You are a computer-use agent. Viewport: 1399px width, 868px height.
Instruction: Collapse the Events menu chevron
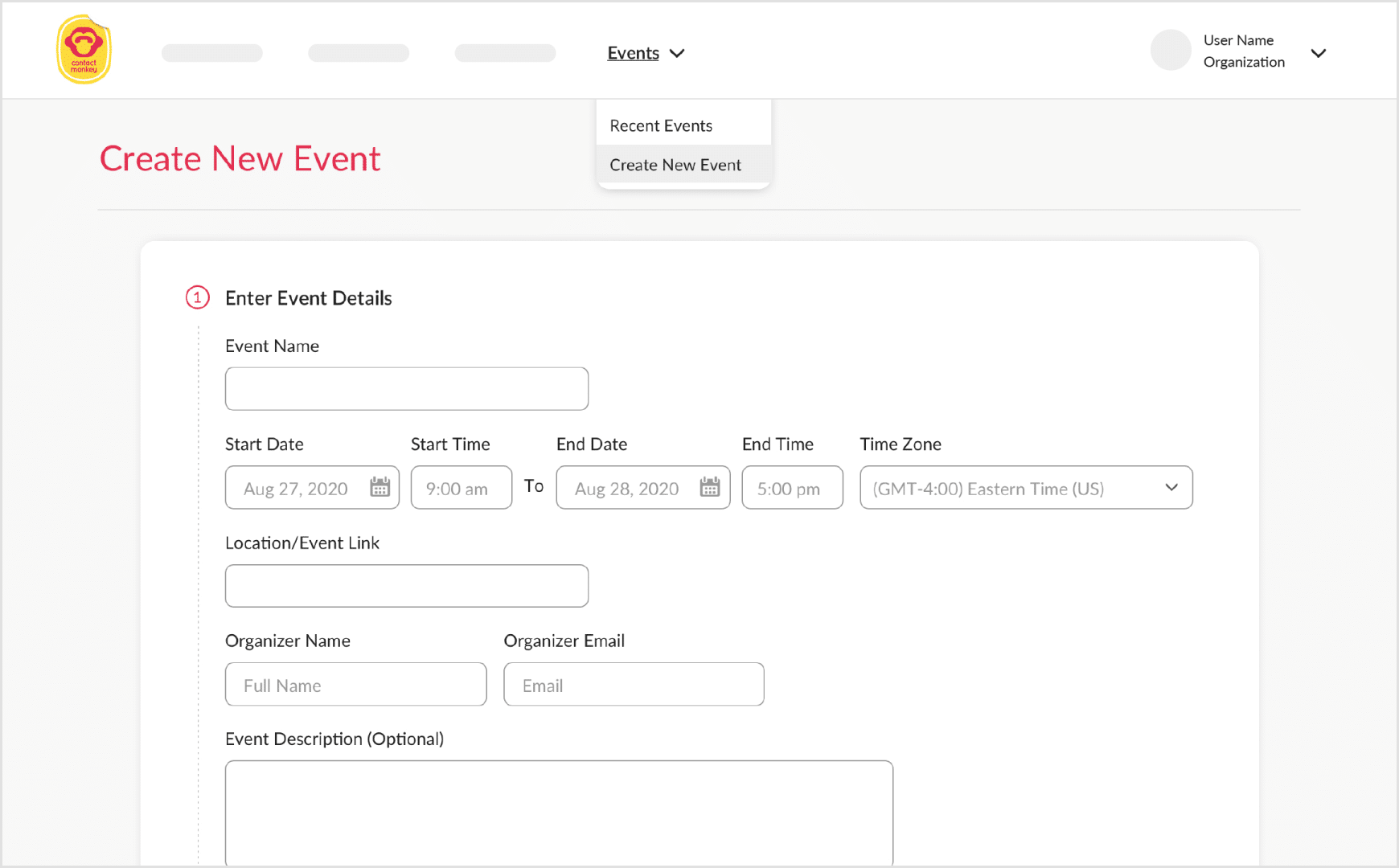pyautogui.click(x=678, y=53)
